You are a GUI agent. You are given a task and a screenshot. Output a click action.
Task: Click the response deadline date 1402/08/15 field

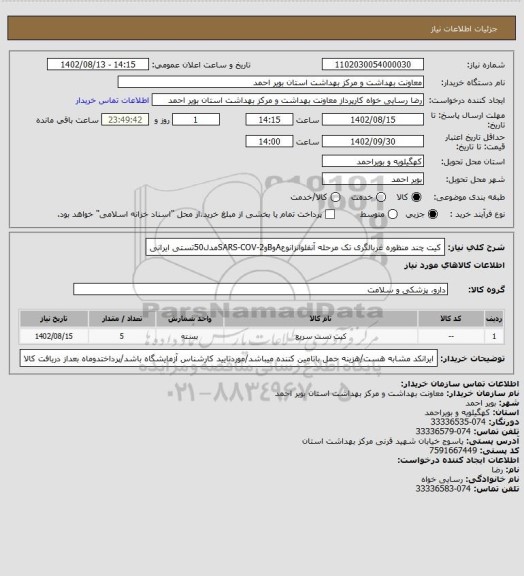(x=373, y=120)
